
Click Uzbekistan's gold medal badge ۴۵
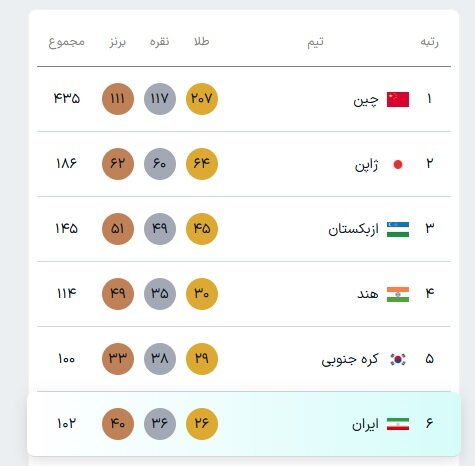coord(202,229)
